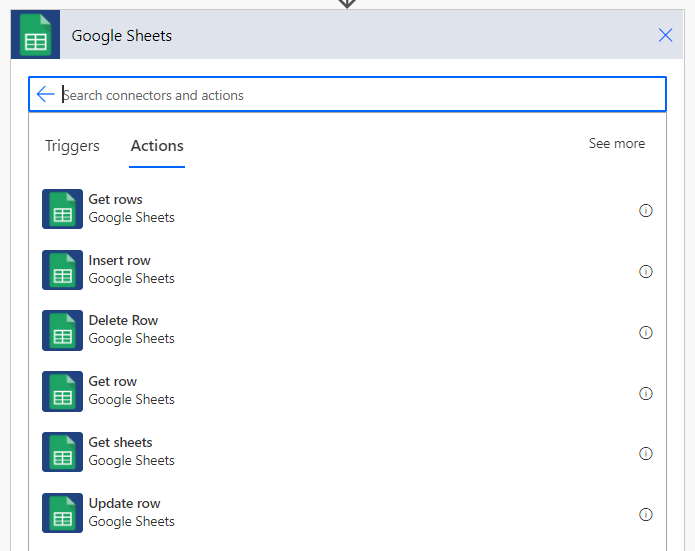The width and height of the screenshot is (695, 551).
Task: Click the Google Sheets header logo icon
Action: pyautogui.click(x=35, y=35)
